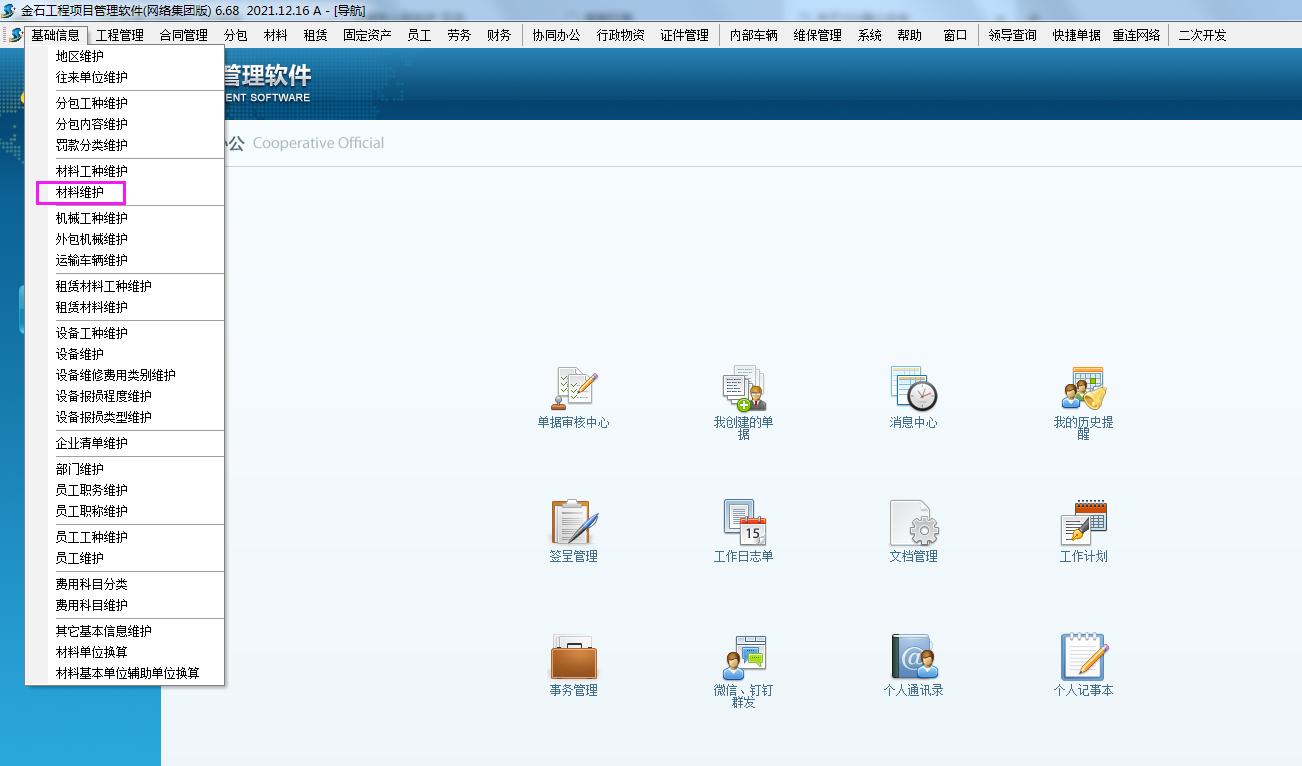Open the 个人记事本 notepad icon
This screenshot has height=766, width=1302.
pyautogui.click(x=1083, y=657)
